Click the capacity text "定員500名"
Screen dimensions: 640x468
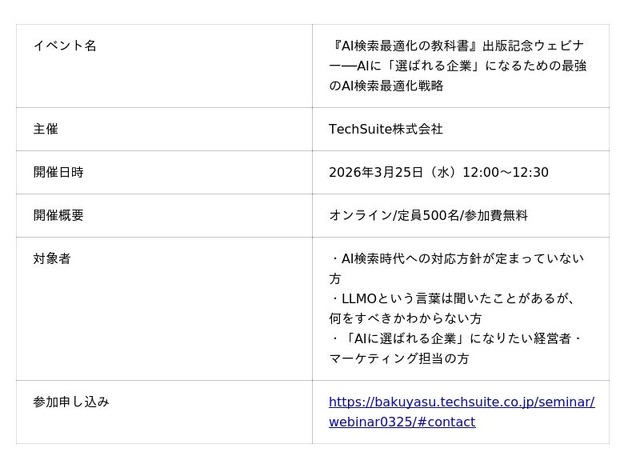[427, 215]
